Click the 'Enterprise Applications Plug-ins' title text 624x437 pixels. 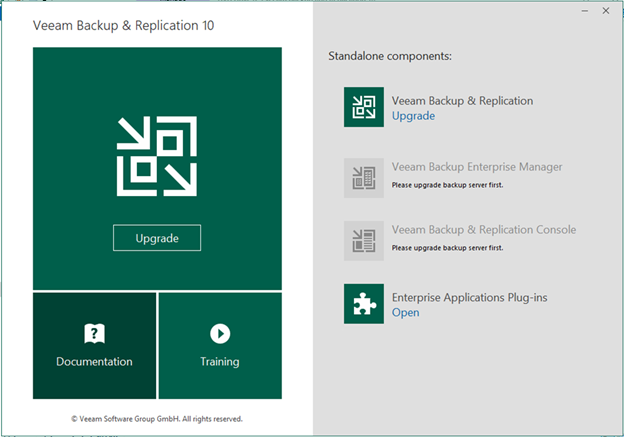[470, 297]
